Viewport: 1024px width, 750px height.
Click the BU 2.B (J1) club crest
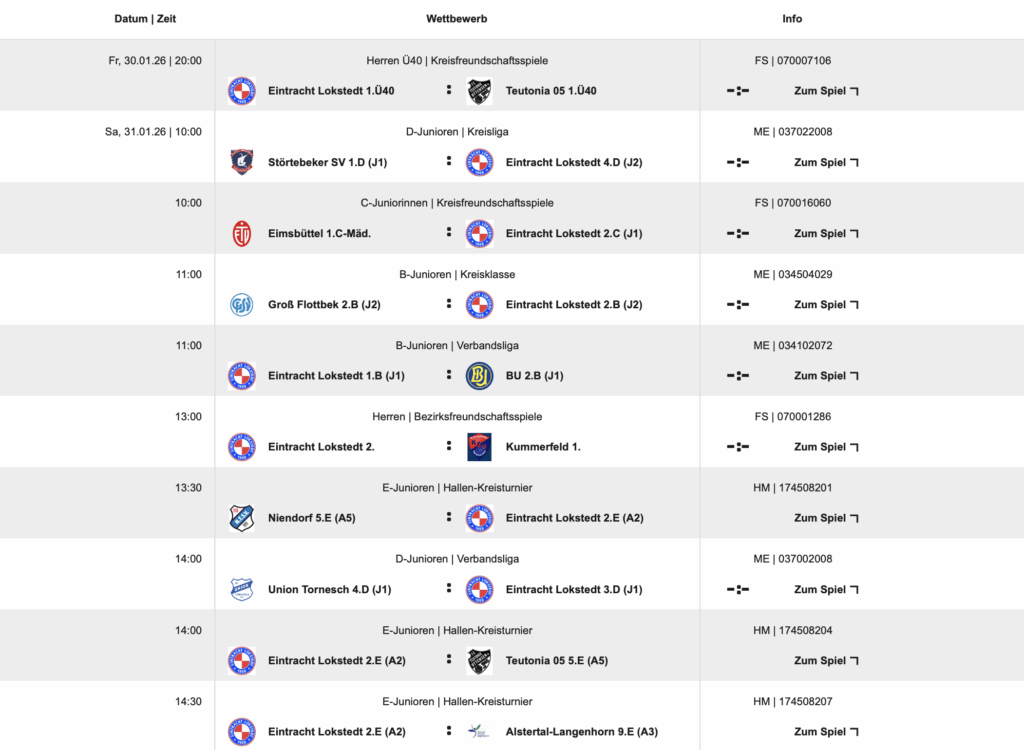tap(480, 375)
